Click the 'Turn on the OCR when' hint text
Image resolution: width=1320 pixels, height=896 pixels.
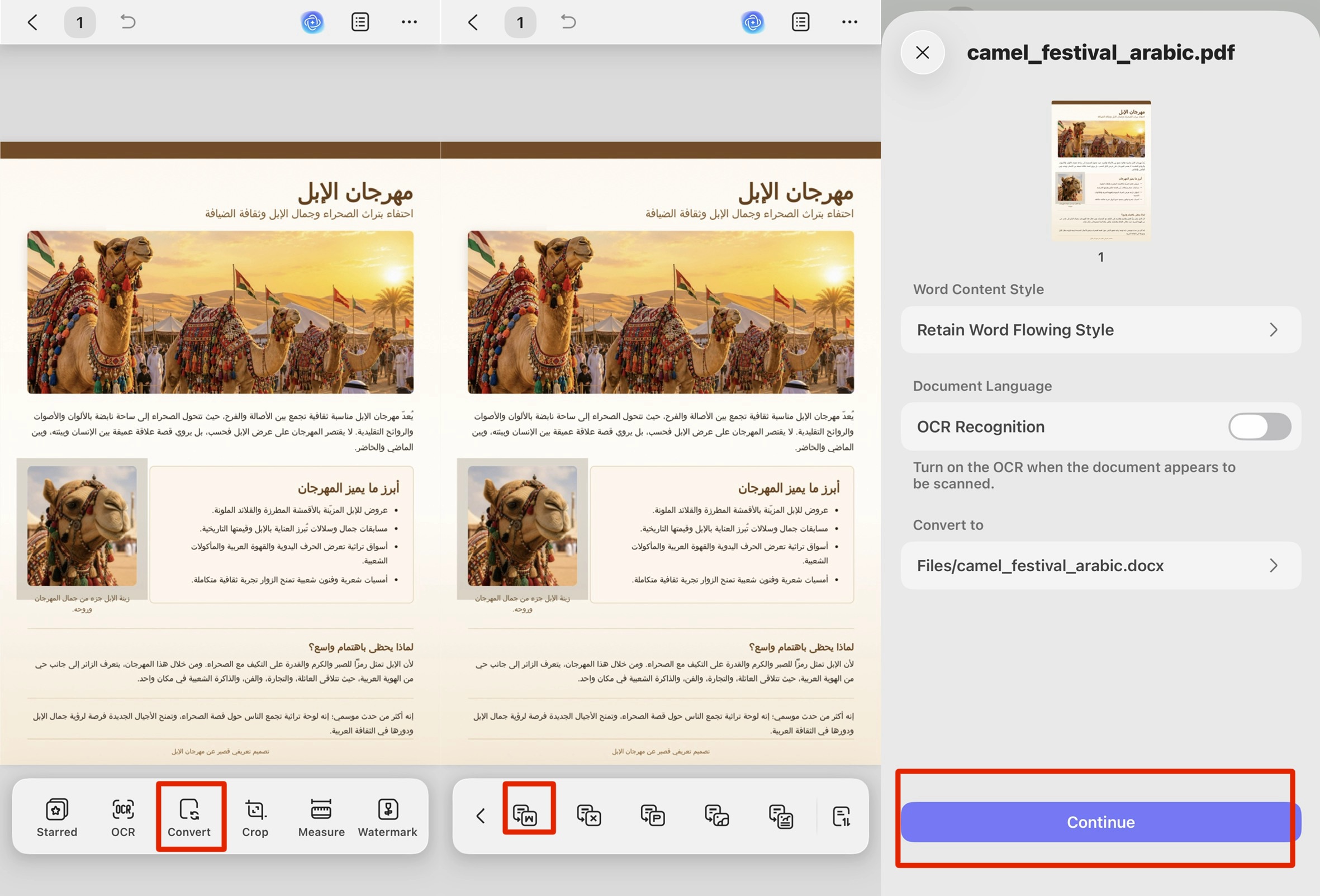1074,475
